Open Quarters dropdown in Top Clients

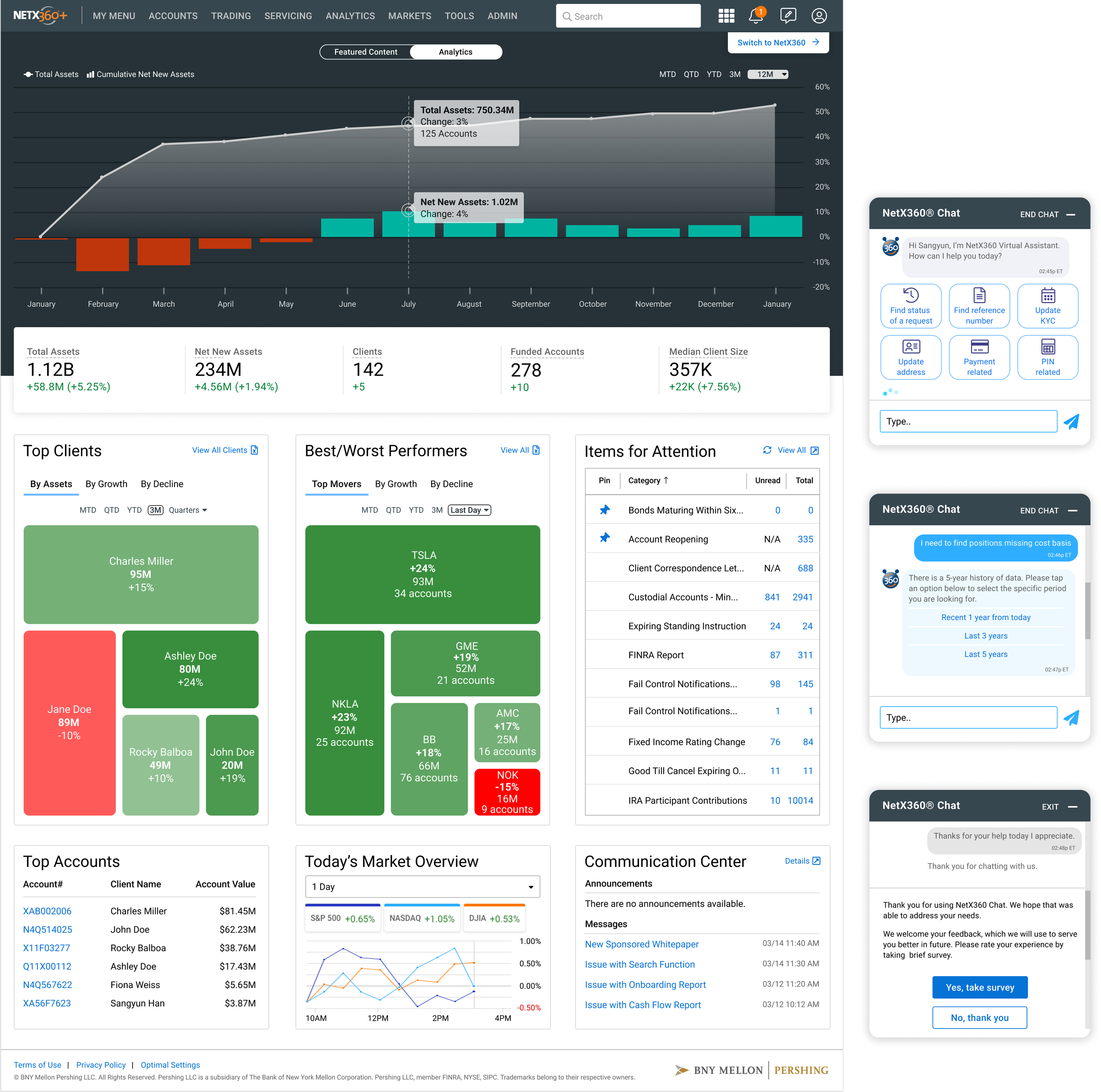click(x=188, y=510)
